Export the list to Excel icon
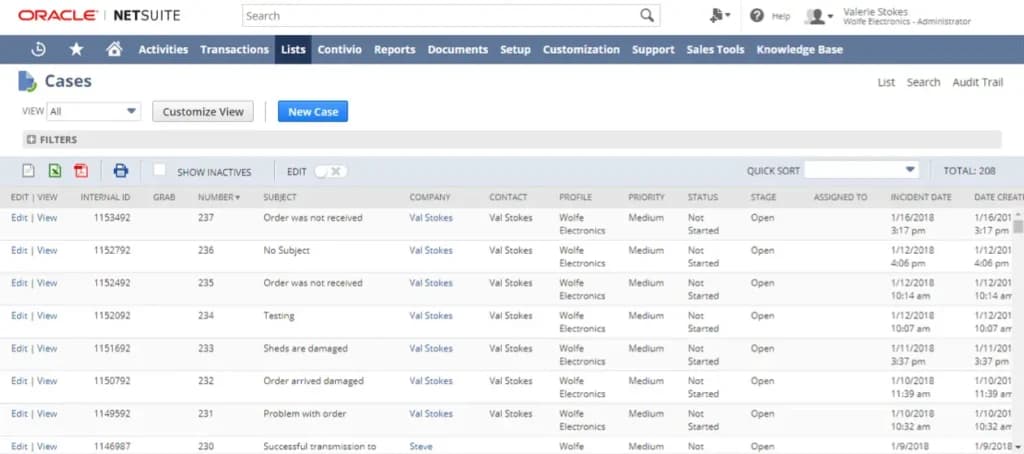 (x=55, y=170)
